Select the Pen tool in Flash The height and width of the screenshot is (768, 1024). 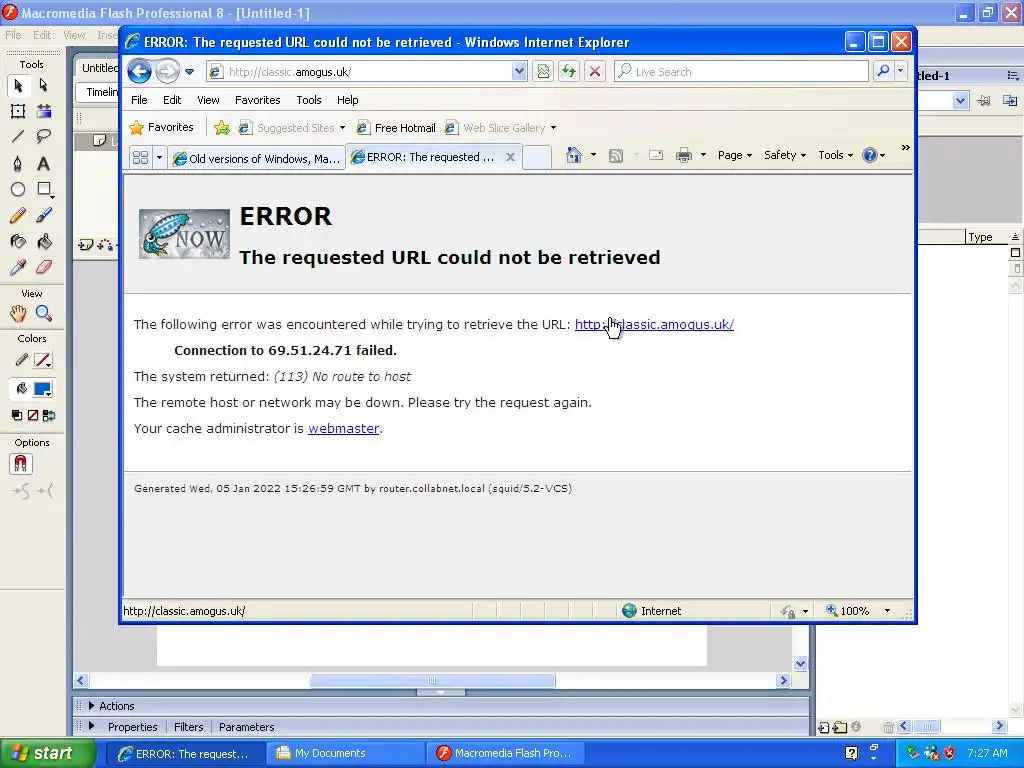click(x=18, y=163)
